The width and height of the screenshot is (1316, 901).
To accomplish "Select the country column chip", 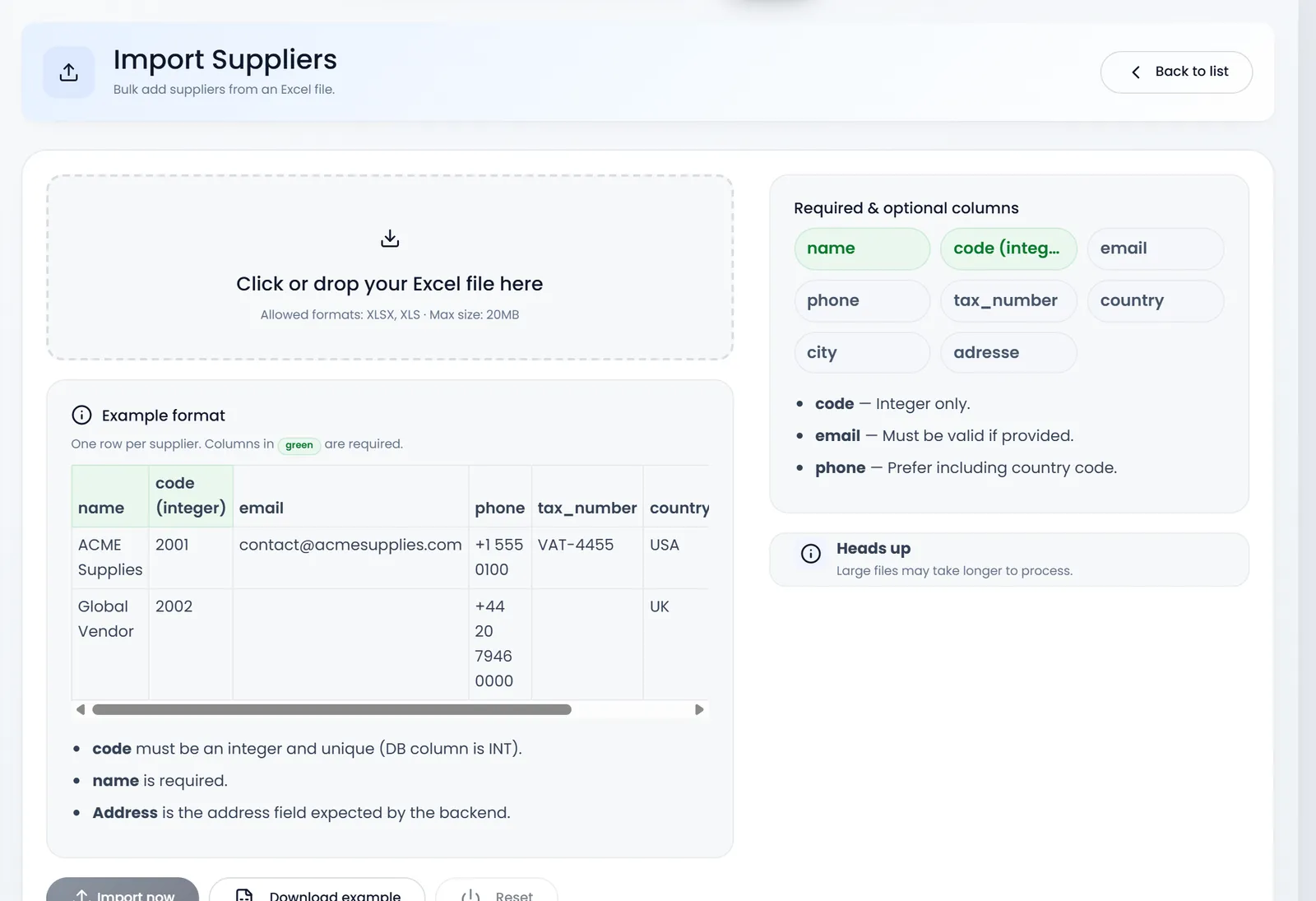I will (x=1156, y=300).
